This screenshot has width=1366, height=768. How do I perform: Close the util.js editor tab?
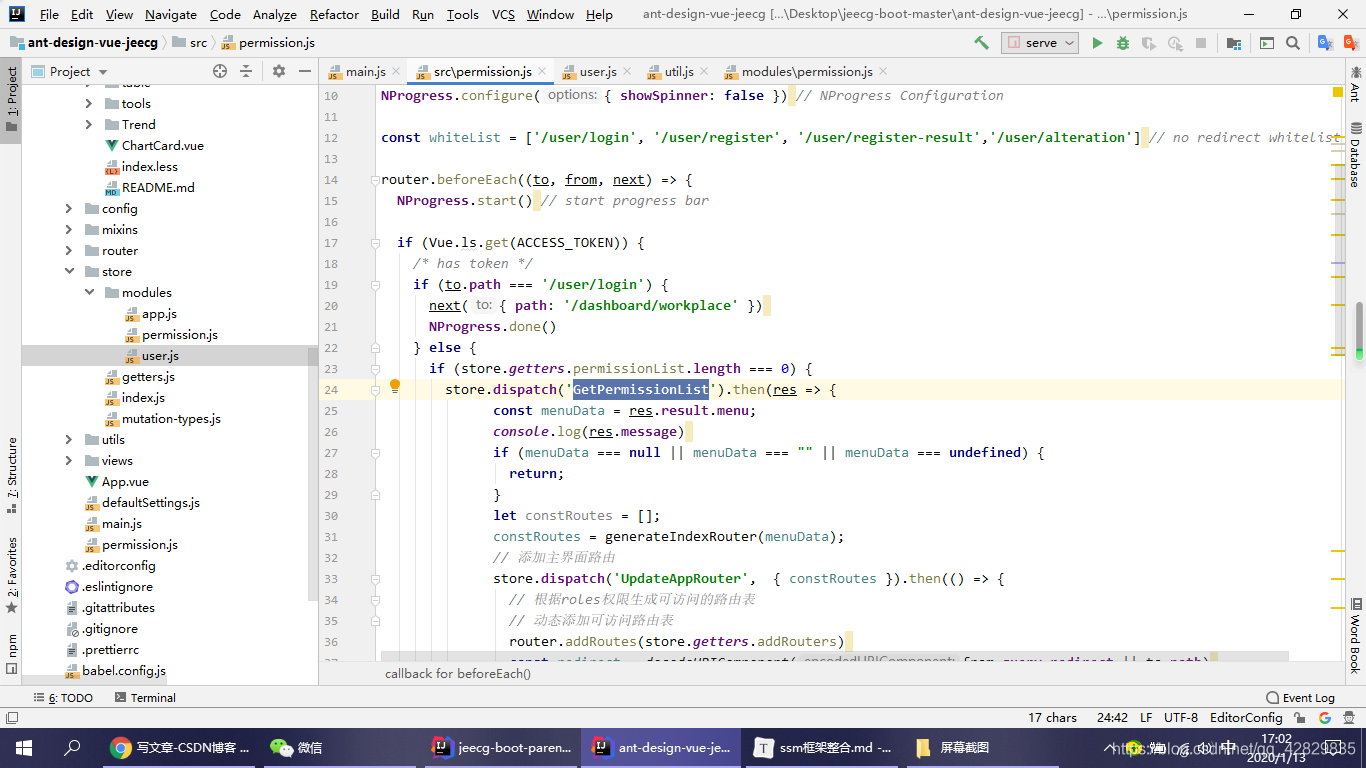click(704, 71)
